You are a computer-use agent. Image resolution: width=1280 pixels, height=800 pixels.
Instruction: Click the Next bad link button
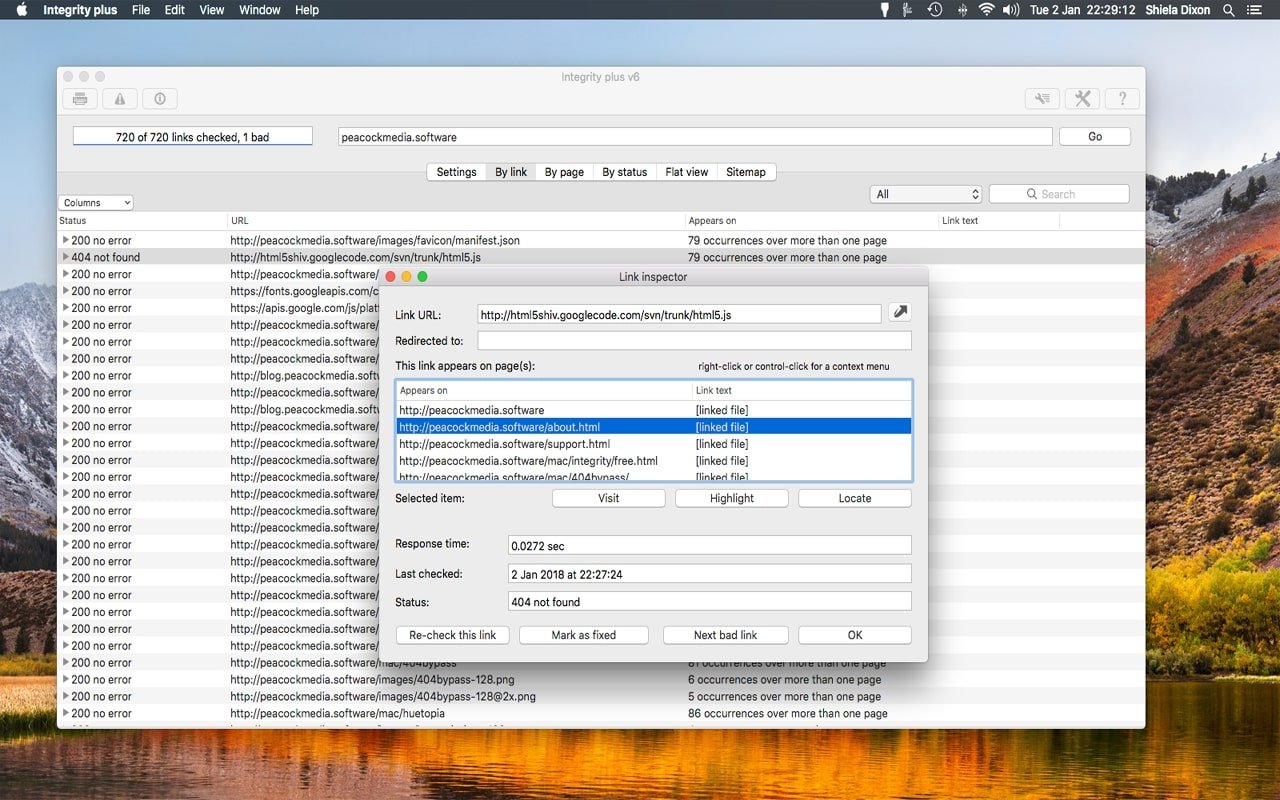pos(725,635)
